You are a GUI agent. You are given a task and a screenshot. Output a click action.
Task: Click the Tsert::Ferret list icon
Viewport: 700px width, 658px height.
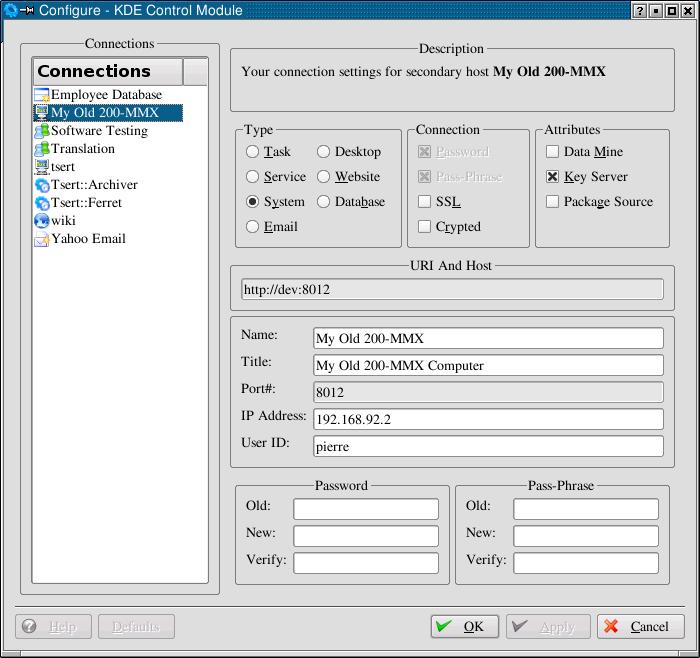pos(41,203)
